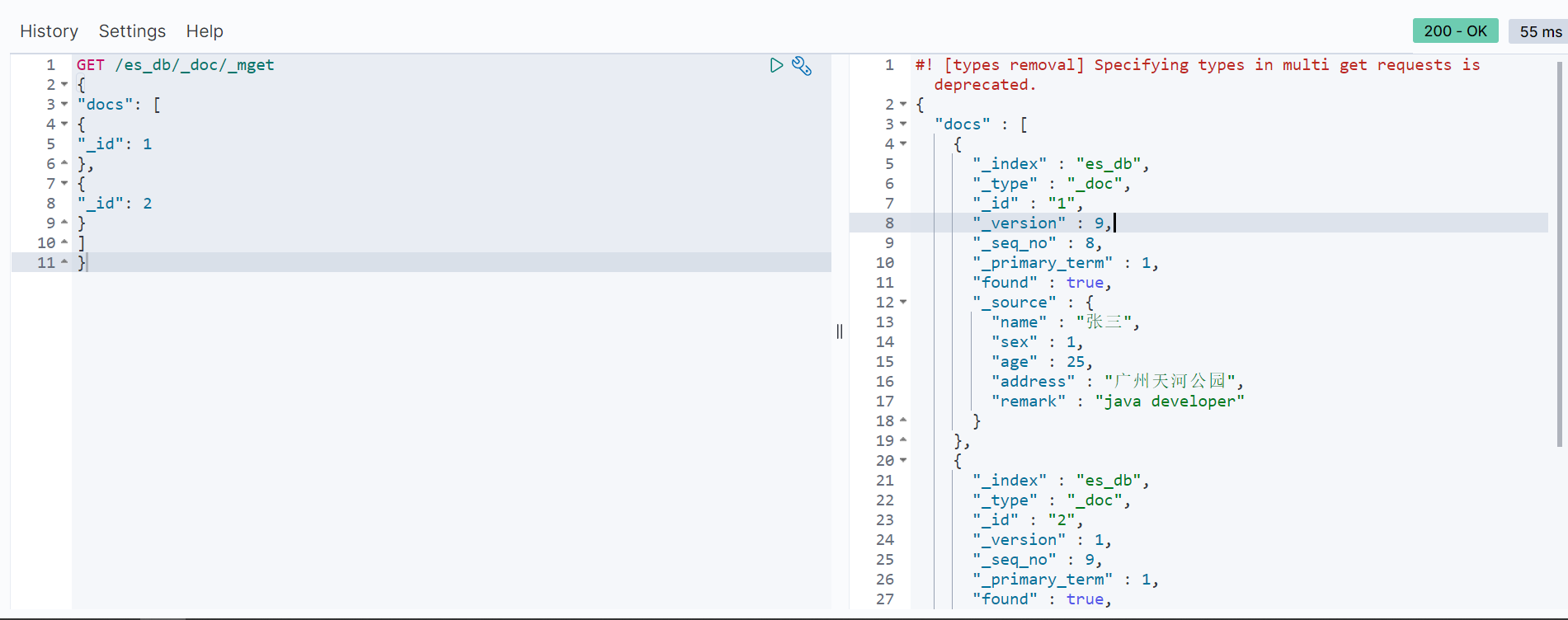
Task: Toggle the fold marker at response line 18
Action: click(903, 420)
